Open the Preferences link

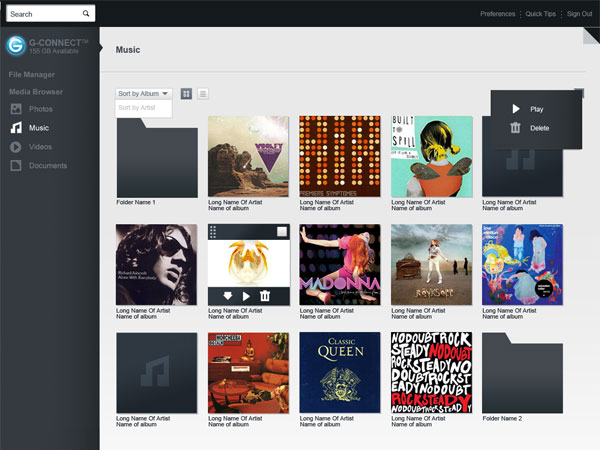click(x=497, y=14)
